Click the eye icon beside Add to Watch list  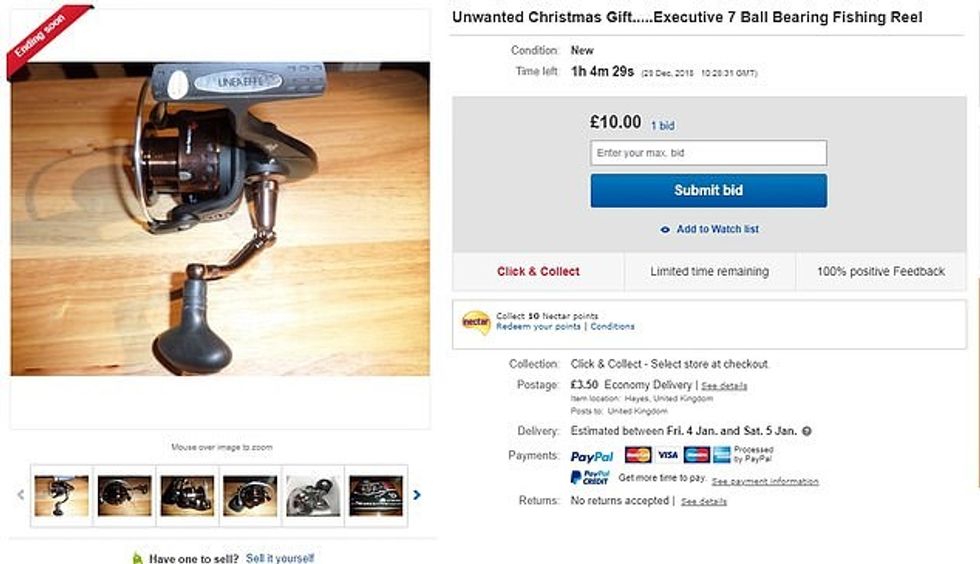click(665, 229)
